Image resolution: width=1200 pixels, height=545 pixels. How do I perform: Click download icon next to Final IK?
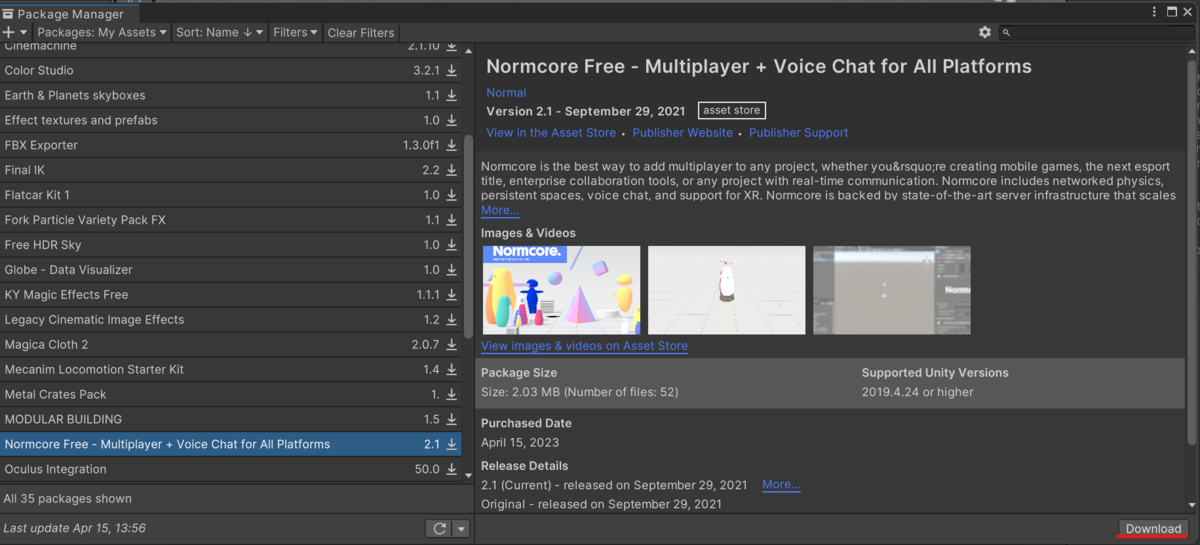[452, 171]
